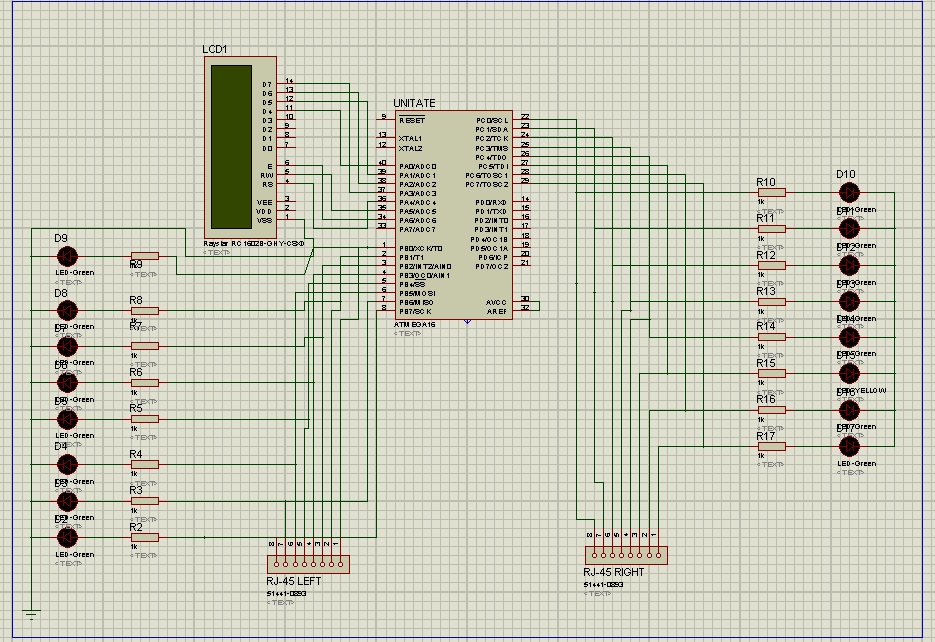Click the ground terminal symbol

click(32, 614)
